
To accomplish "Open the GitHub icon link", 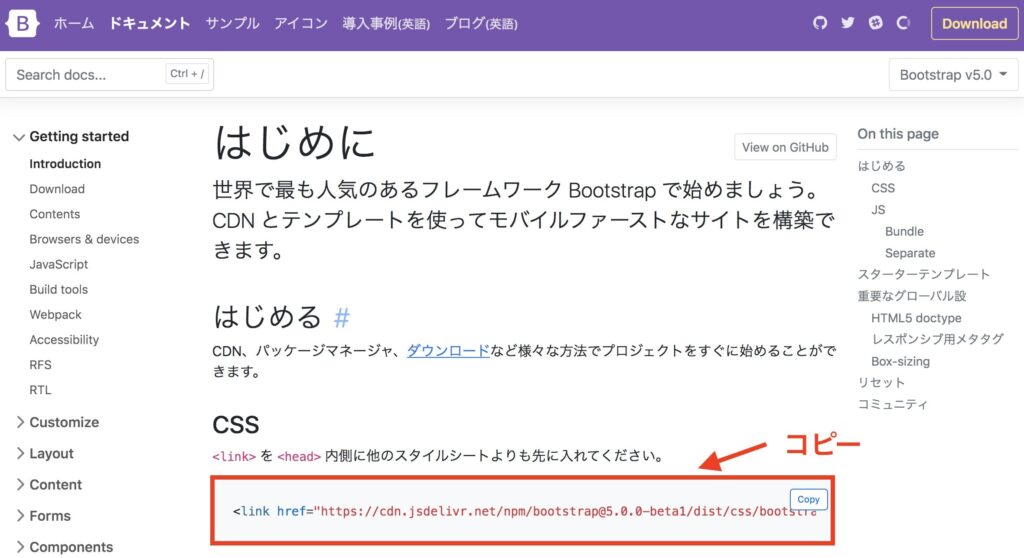I will (820, 23).
